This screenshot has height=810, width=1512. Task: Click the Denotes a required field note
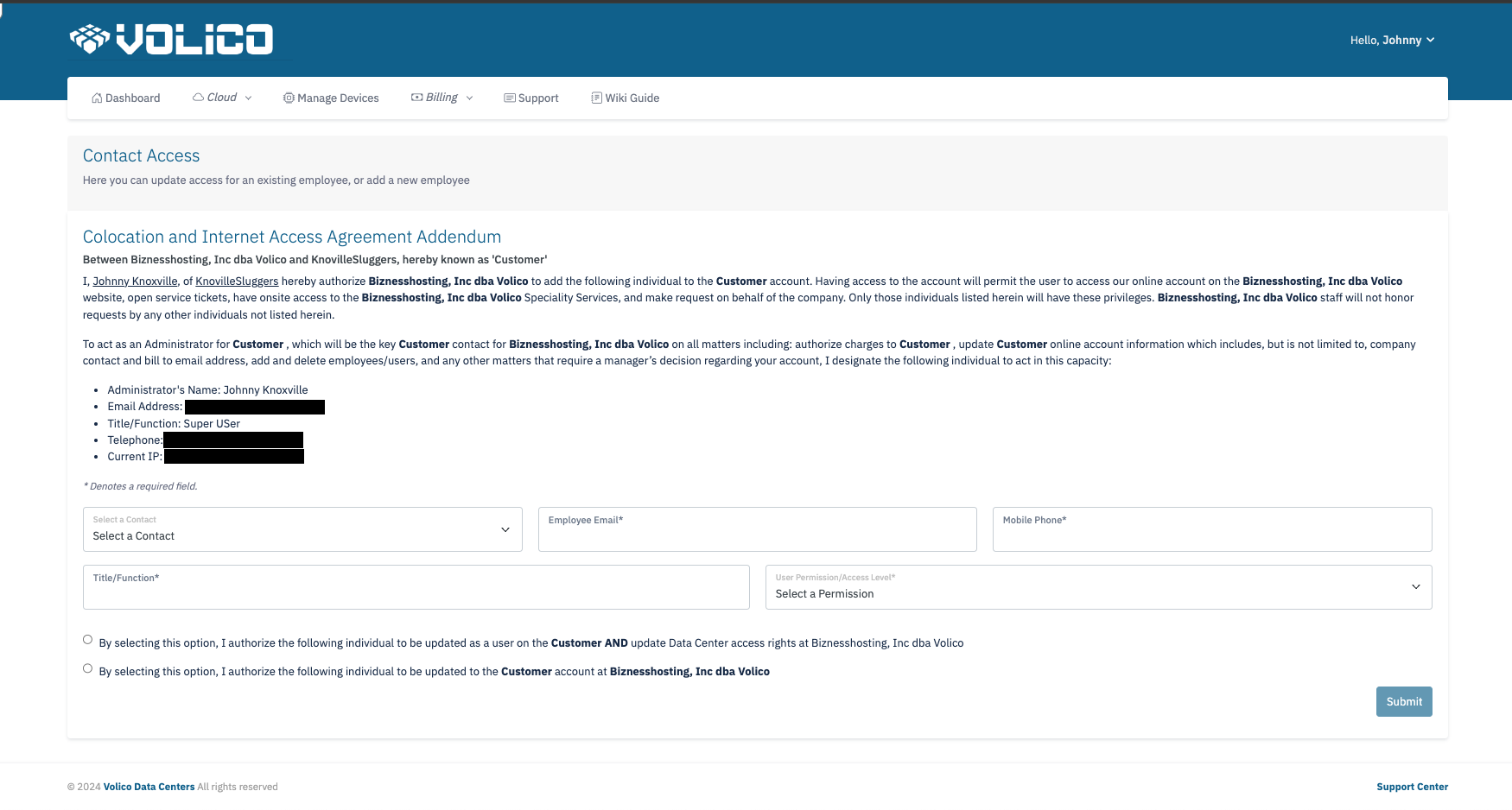tap(141, 486)
